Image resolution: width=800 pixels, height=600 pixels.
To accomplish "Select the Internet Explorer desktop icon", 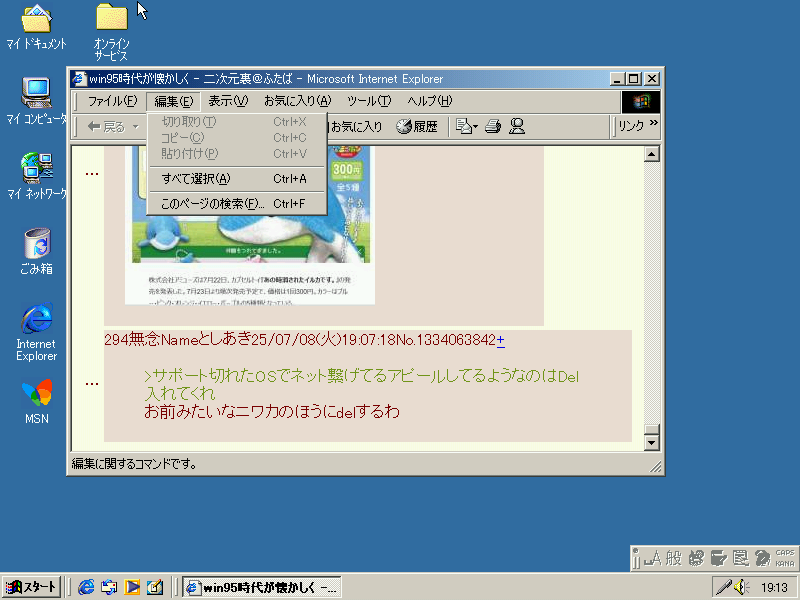I will coord(36,332).
